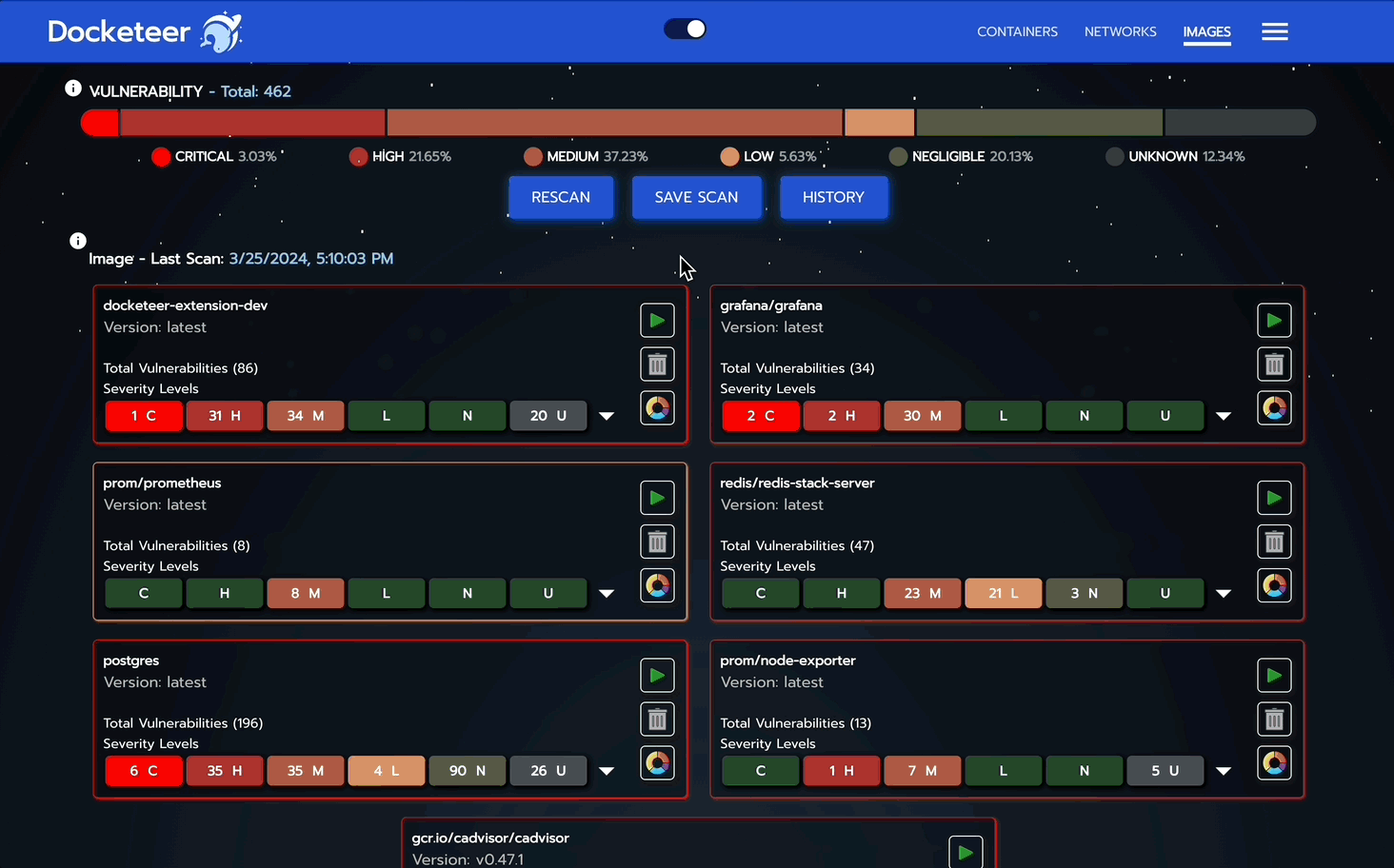Click the Negligible segment of vulnerability bar
Viewport: 1394px width, 868px height.
1039,123
